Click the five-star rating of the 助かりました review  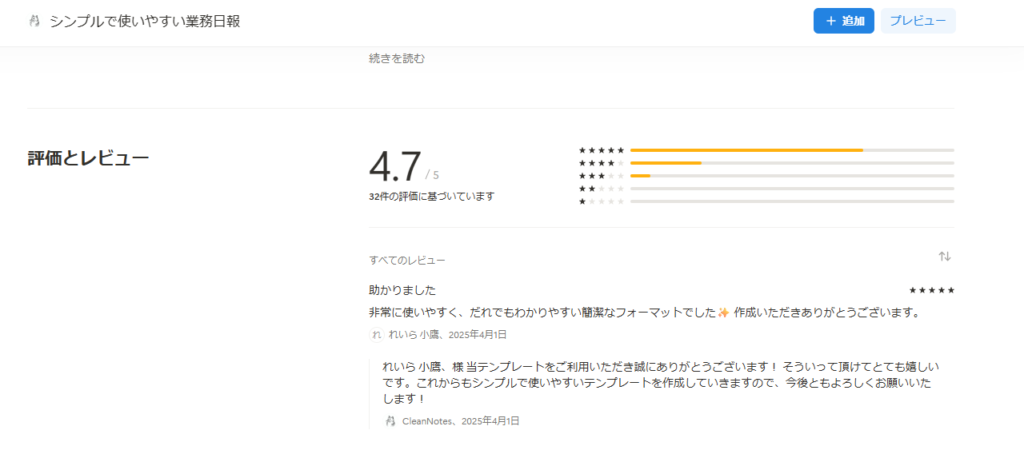coord(932,290)
